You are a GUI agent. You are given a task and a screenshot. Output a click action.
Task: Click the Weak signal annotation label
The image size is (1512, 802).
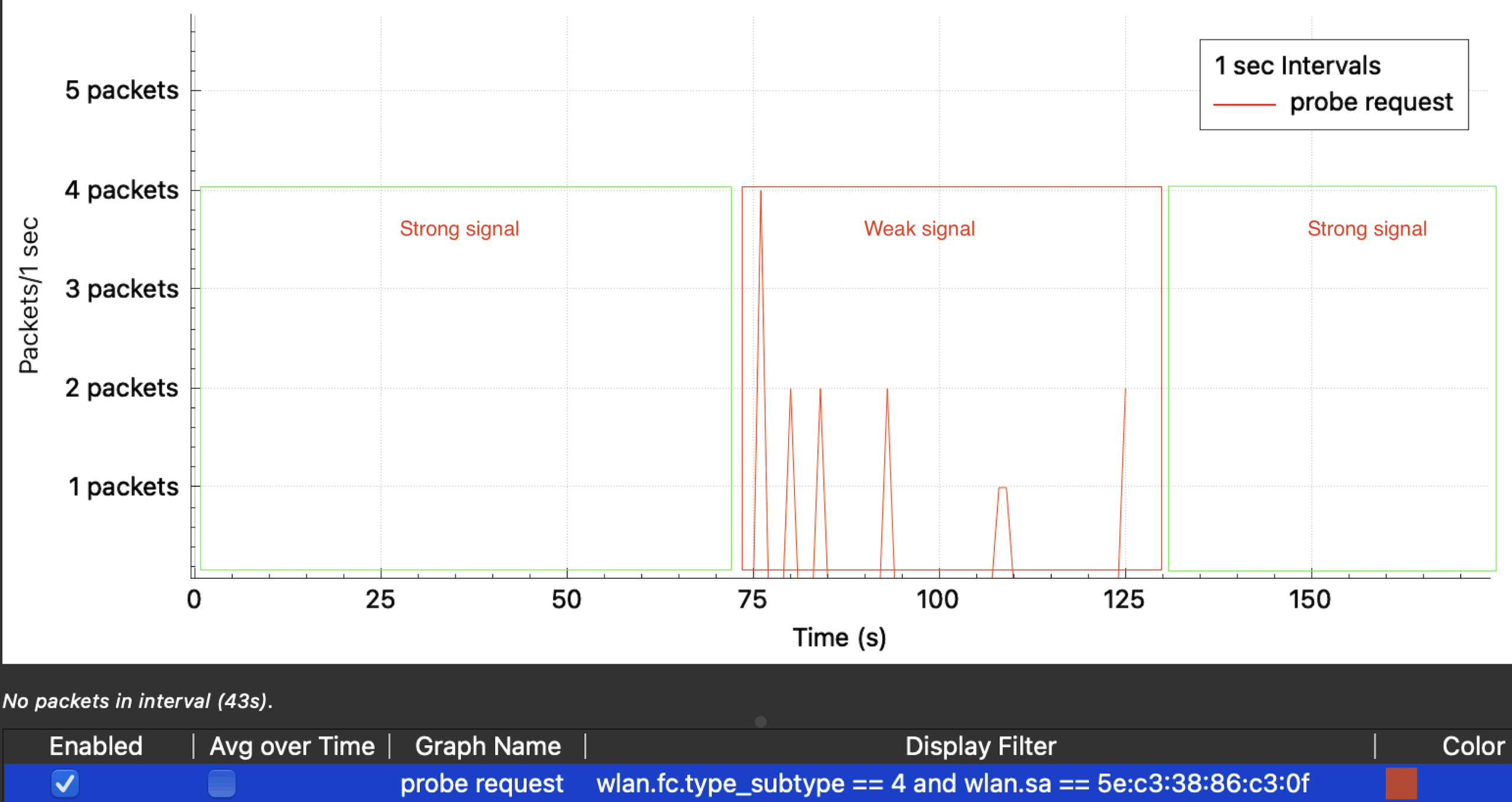pos(919,229)
